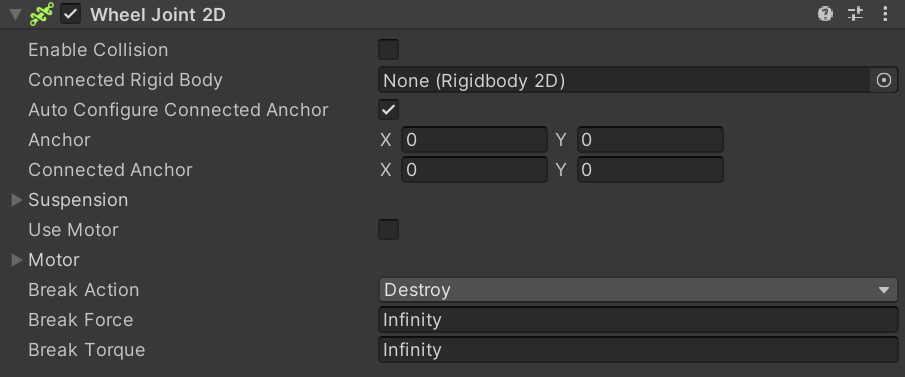Toggle the Use Motor checkbox

[x=388, y=230]
